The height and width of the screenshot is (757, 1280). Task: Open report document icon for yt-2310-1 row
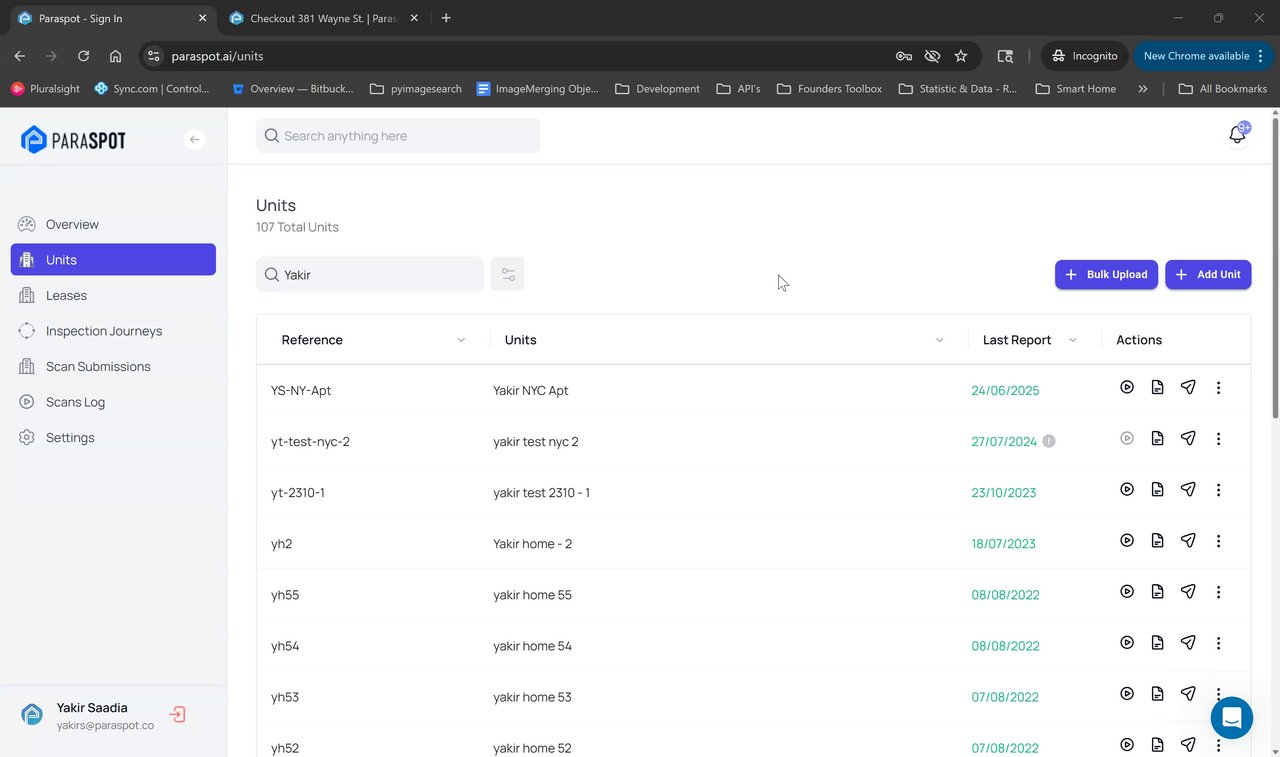[1157, 490]
